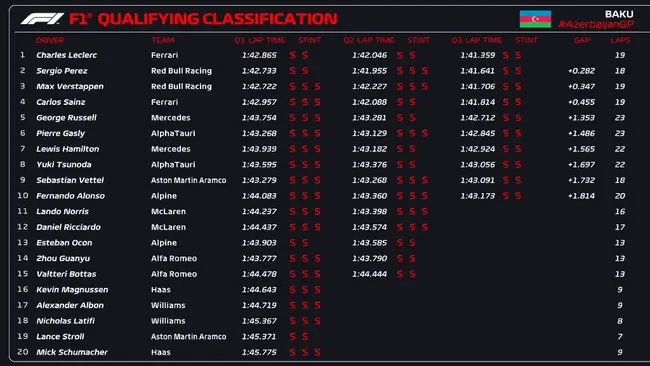Click the BAKU location label
650x366 pixels.
pyautogui.click(x=619, y=14)
